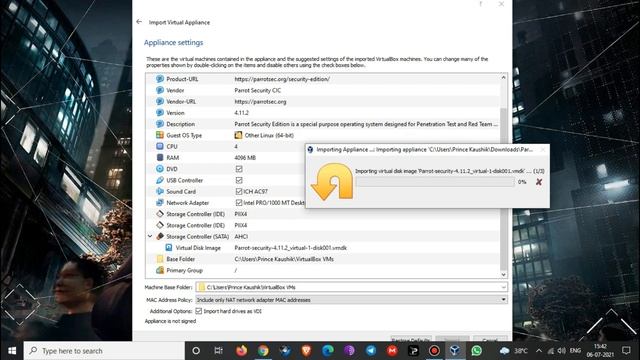This screenshot has height=360, width=640.
Task: Select the Description row icon
Action: tap(160, 124)
